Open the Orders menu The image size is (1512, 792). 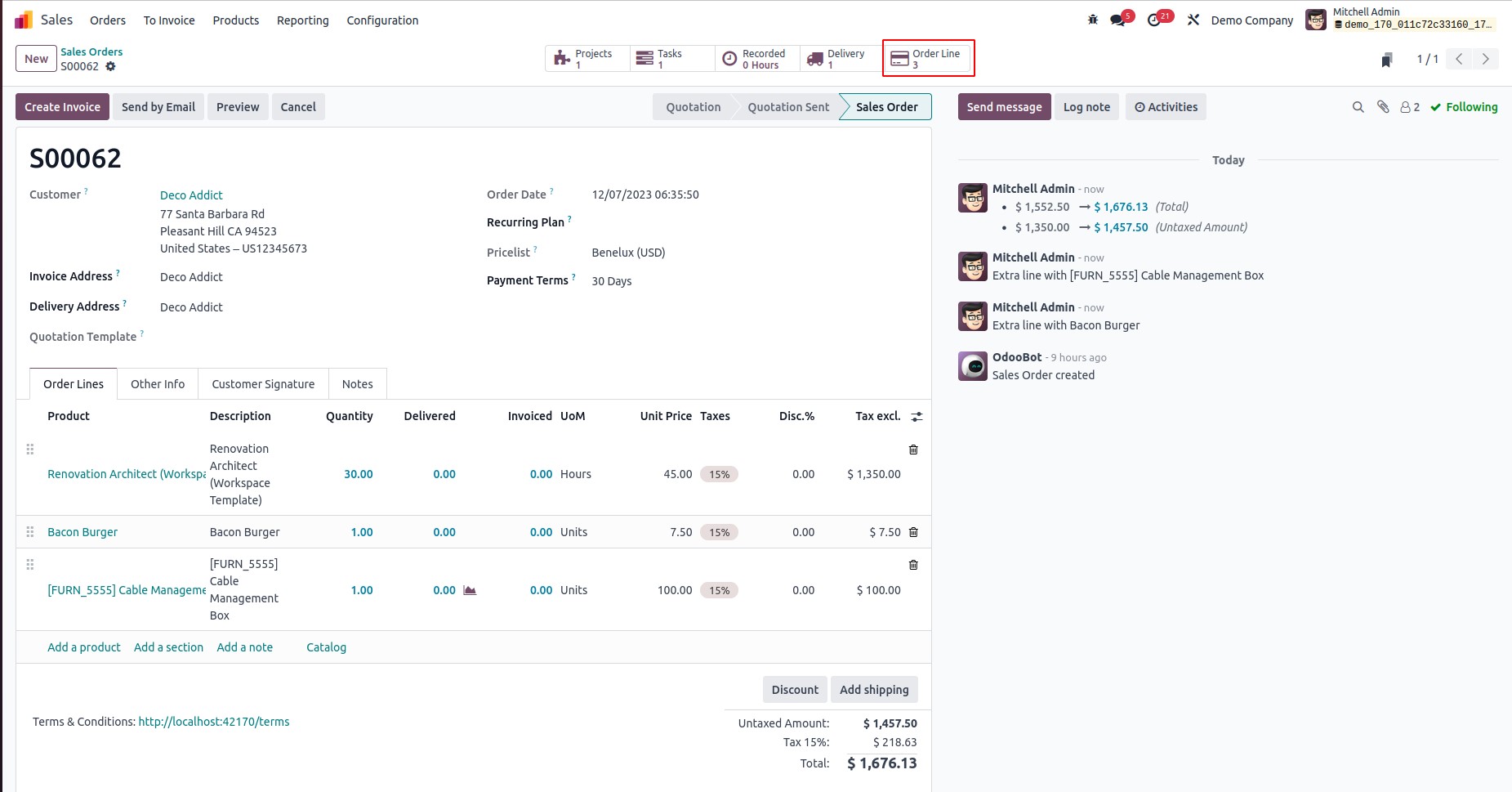coord(108,20)
